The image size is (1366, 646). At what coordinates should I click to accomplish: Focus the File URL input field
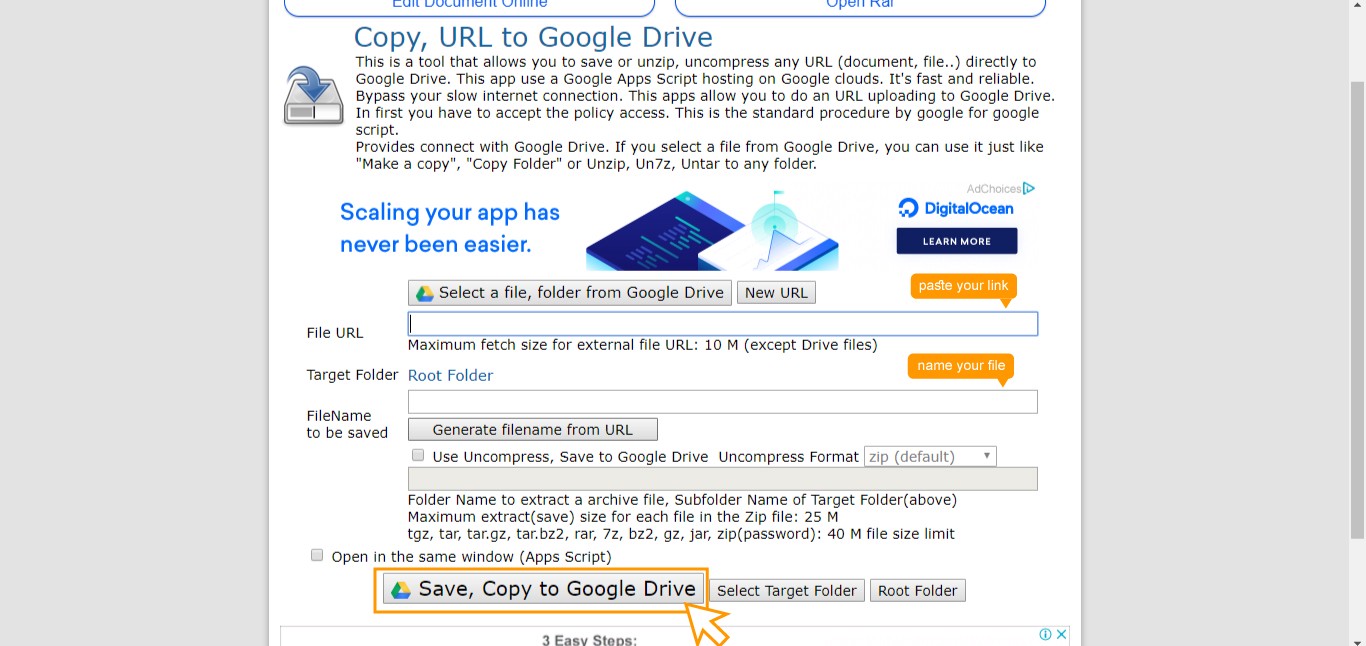723,324
